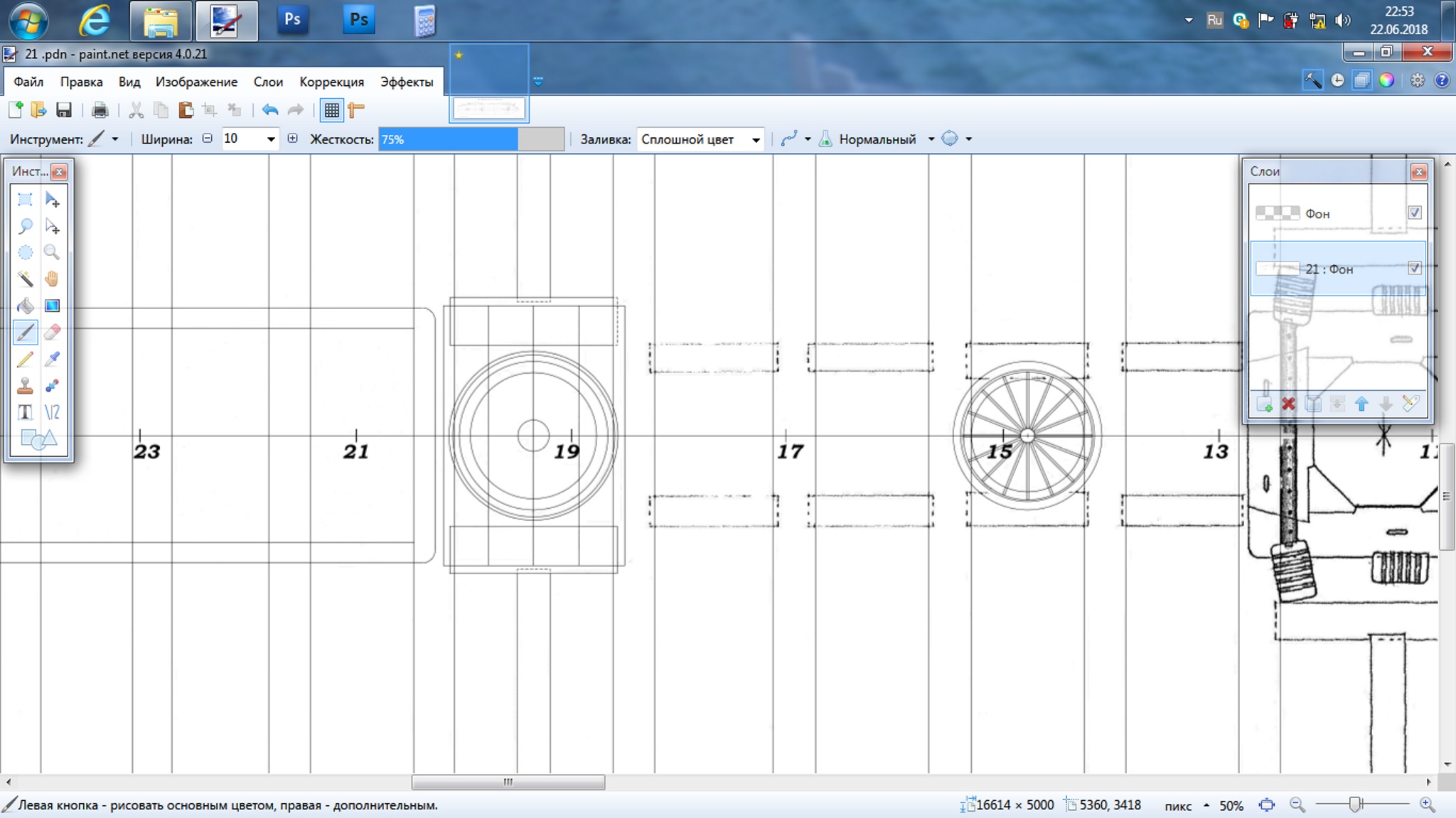Add a new layer in Layers panel

1264,404
